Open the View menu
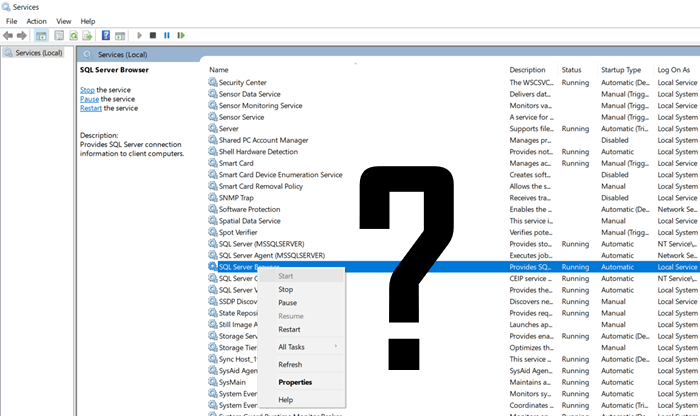Screen dimensions: 700x416 click(63, 21)
